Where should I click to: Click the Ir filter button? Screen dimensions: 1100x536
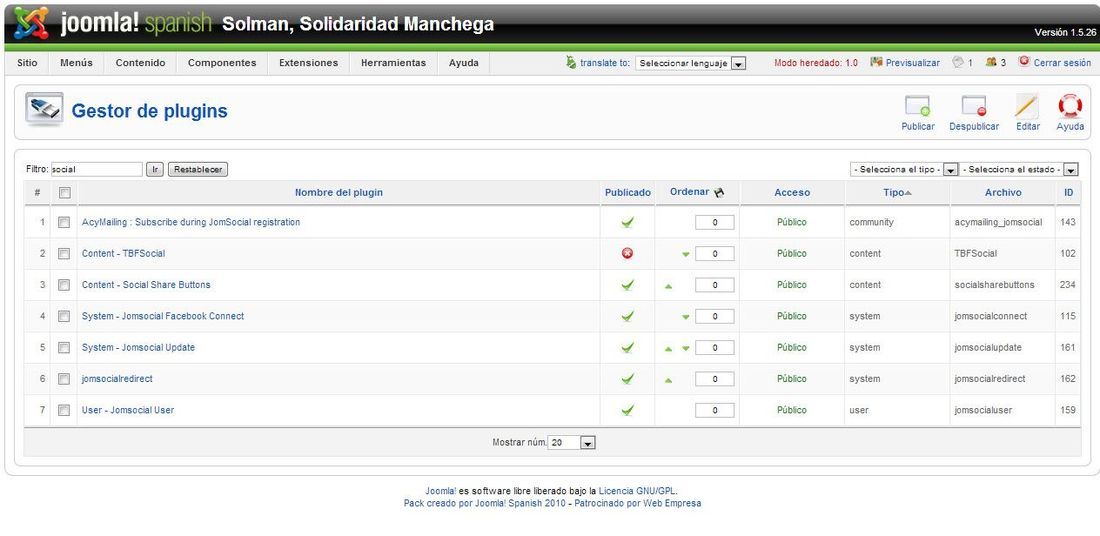[x=155, y=170]
